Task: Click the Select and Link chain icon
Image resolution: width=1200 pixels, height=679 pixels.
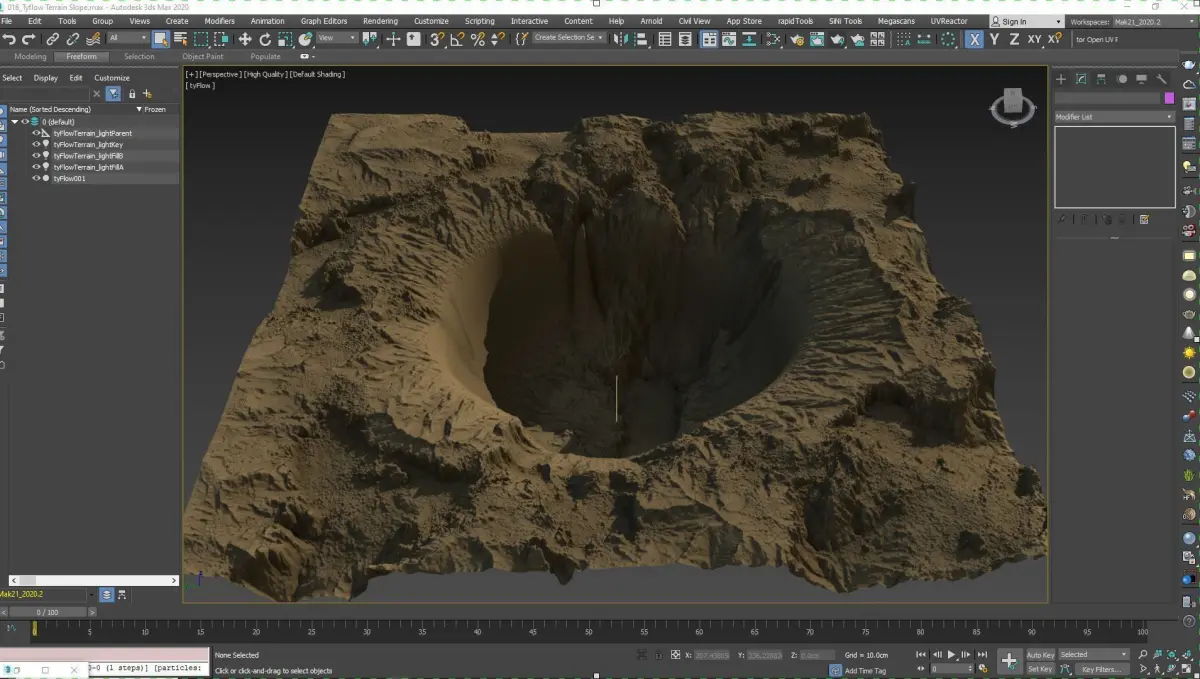Action: click(x=53, y=39)
